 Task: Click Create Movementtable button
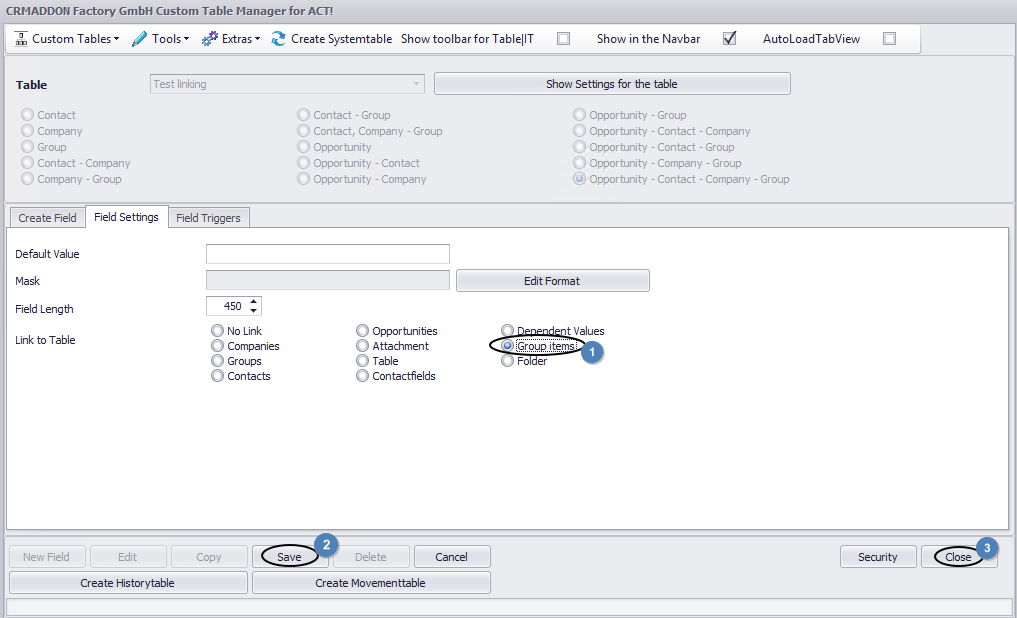[x=370, y=582]
